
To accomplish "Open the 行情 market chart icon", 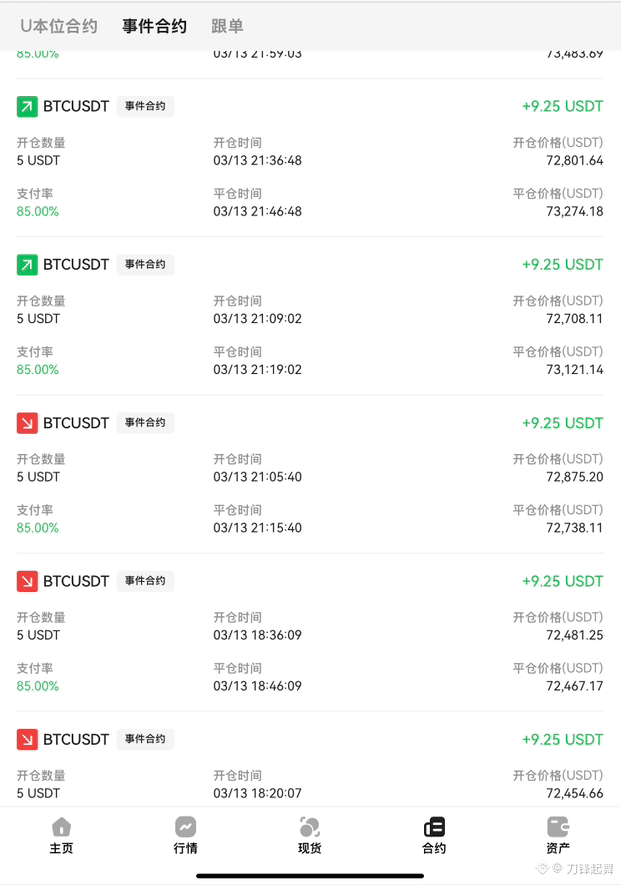I will coord(185,835).
